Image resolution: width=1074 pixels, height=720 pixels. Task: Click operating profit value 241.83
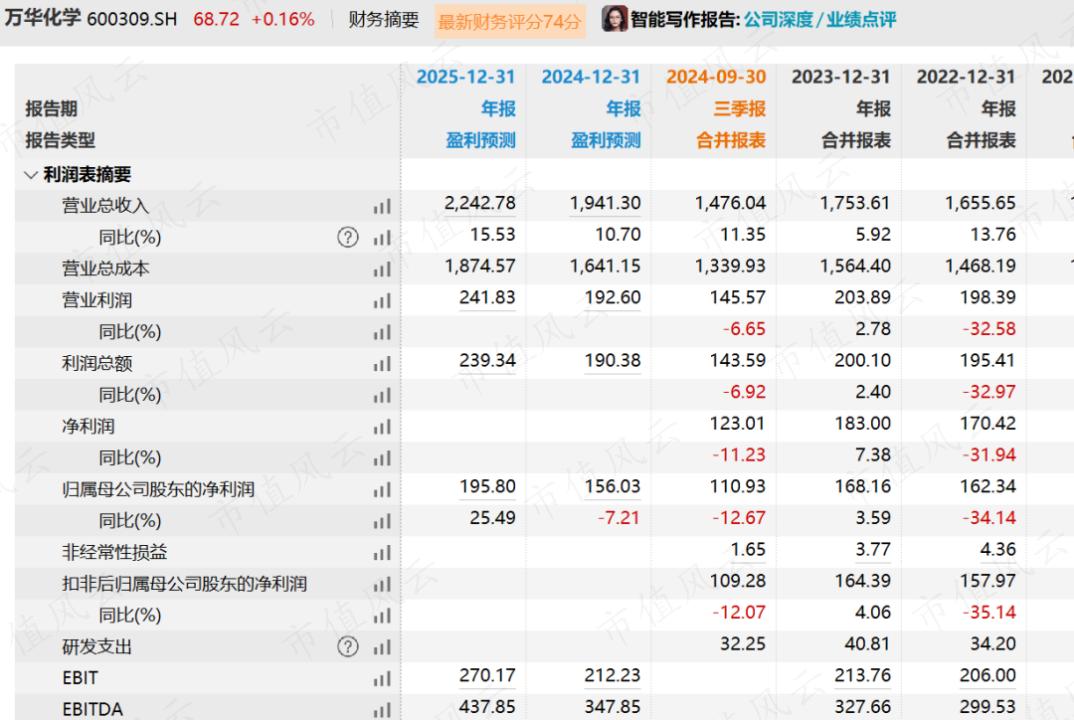click(487, 298)
